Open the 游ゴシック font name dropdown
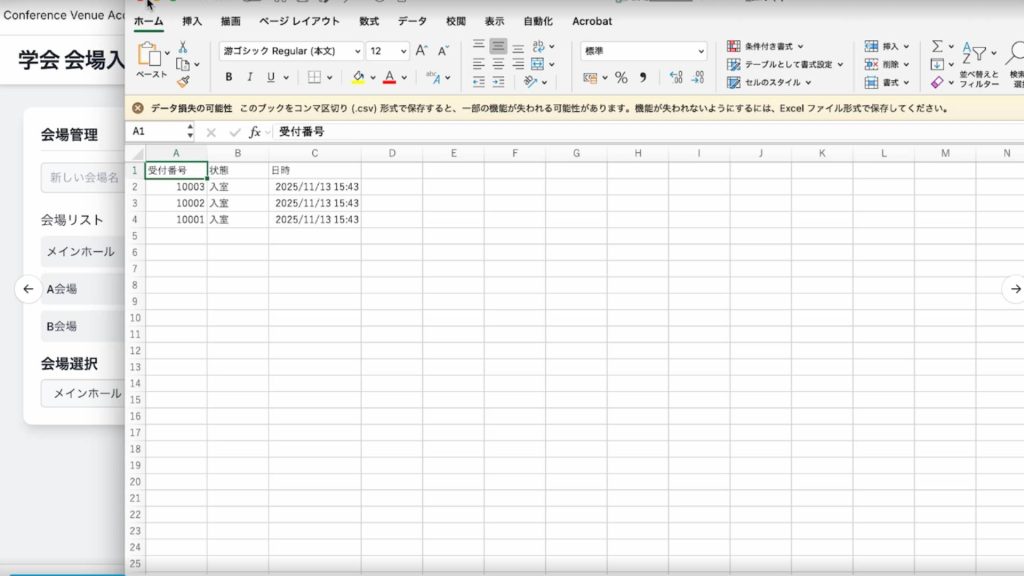Screen dimensions: 1024x576 pos(291,51)
